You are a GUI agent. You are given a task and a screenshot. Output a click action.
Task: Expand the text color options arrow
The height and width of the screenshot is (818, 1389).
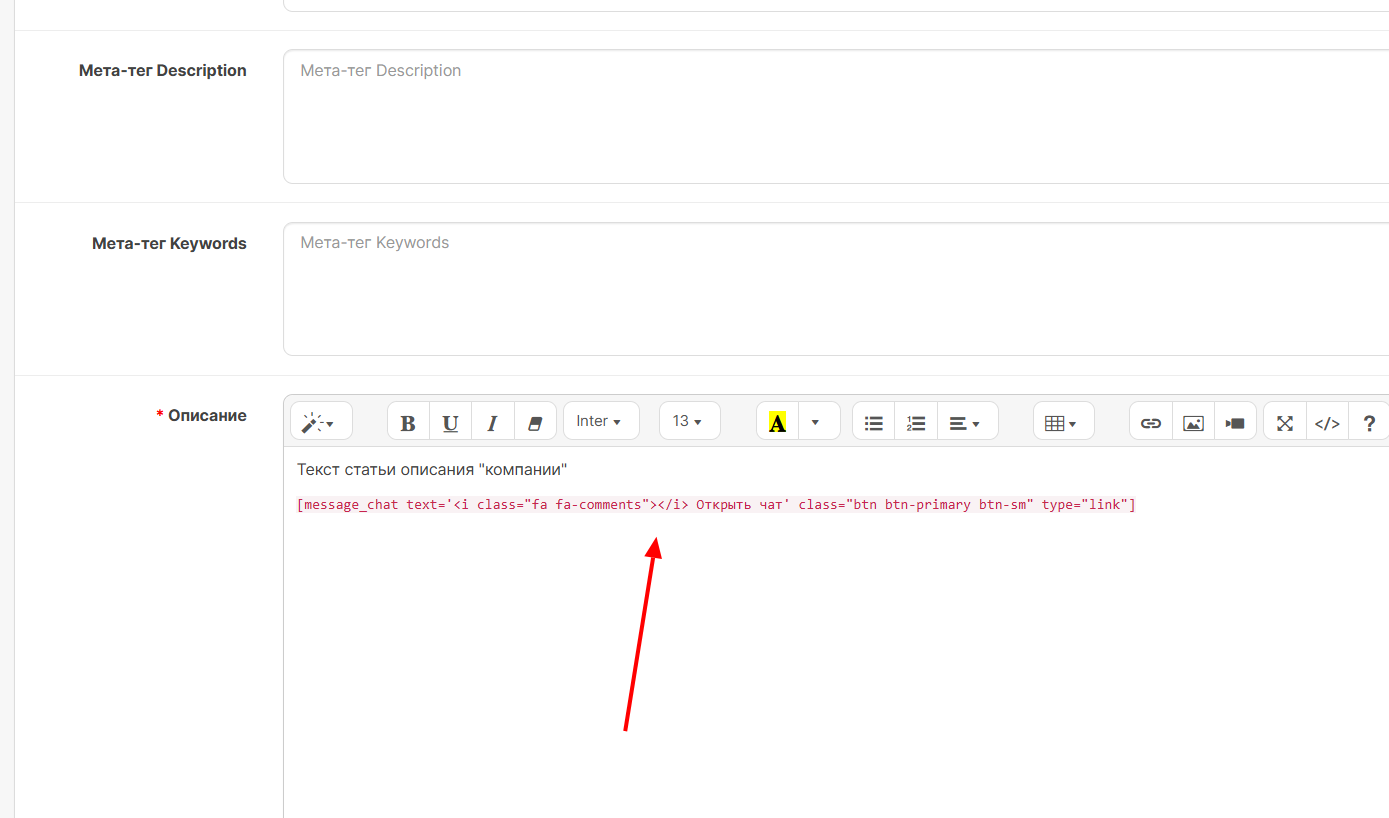tap(816, 422)
